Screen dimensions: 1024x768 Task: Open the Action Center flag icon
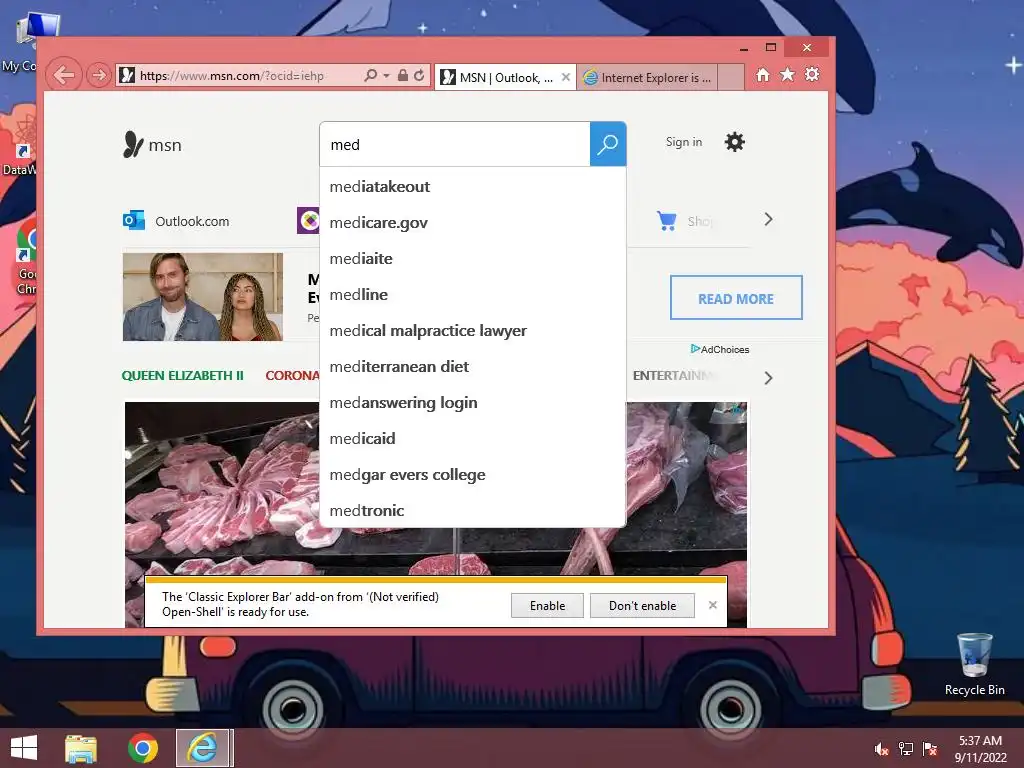[x=930, y=749]
